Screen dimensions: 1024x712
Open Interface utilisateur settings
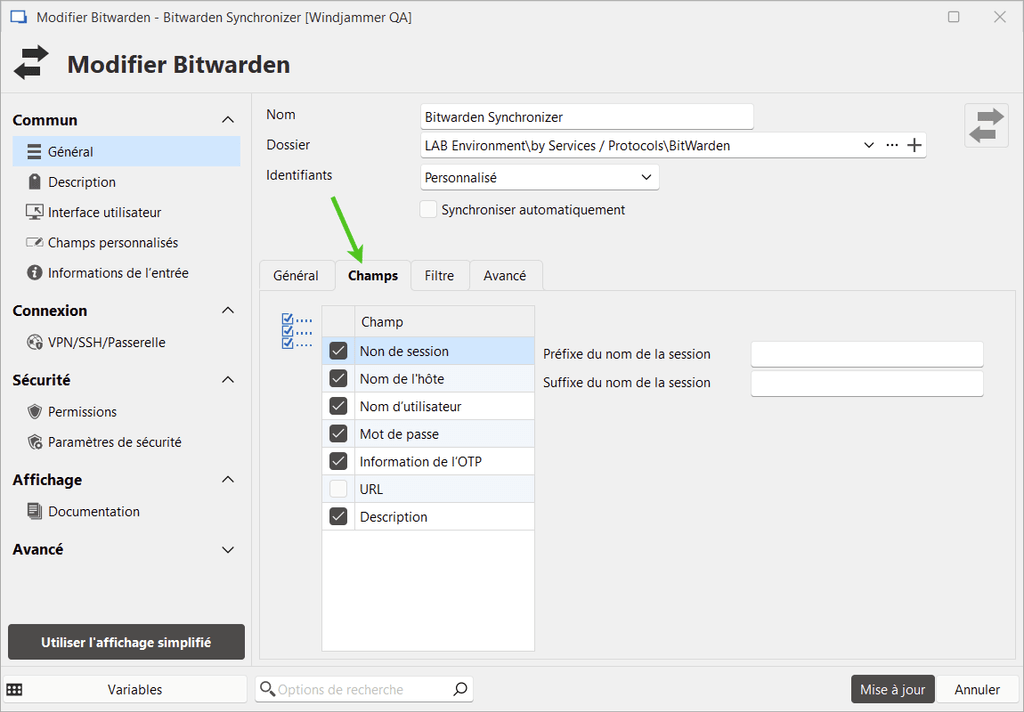(x=104, y=212)
